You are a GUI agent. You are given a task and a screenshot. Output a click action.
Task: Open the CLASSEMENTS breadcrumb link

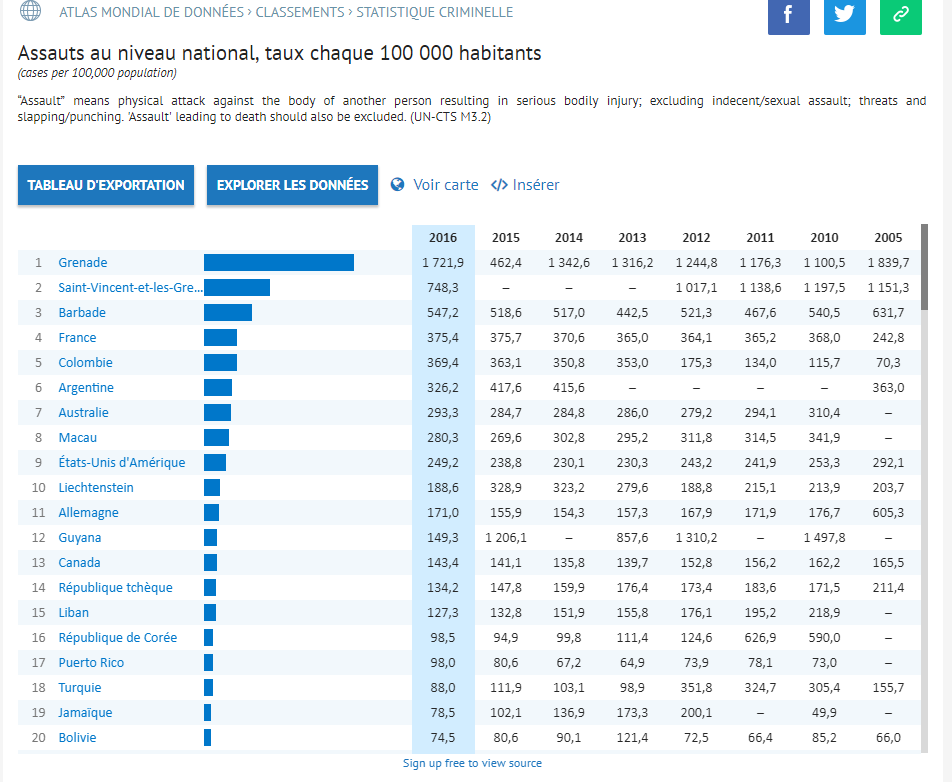300,13
